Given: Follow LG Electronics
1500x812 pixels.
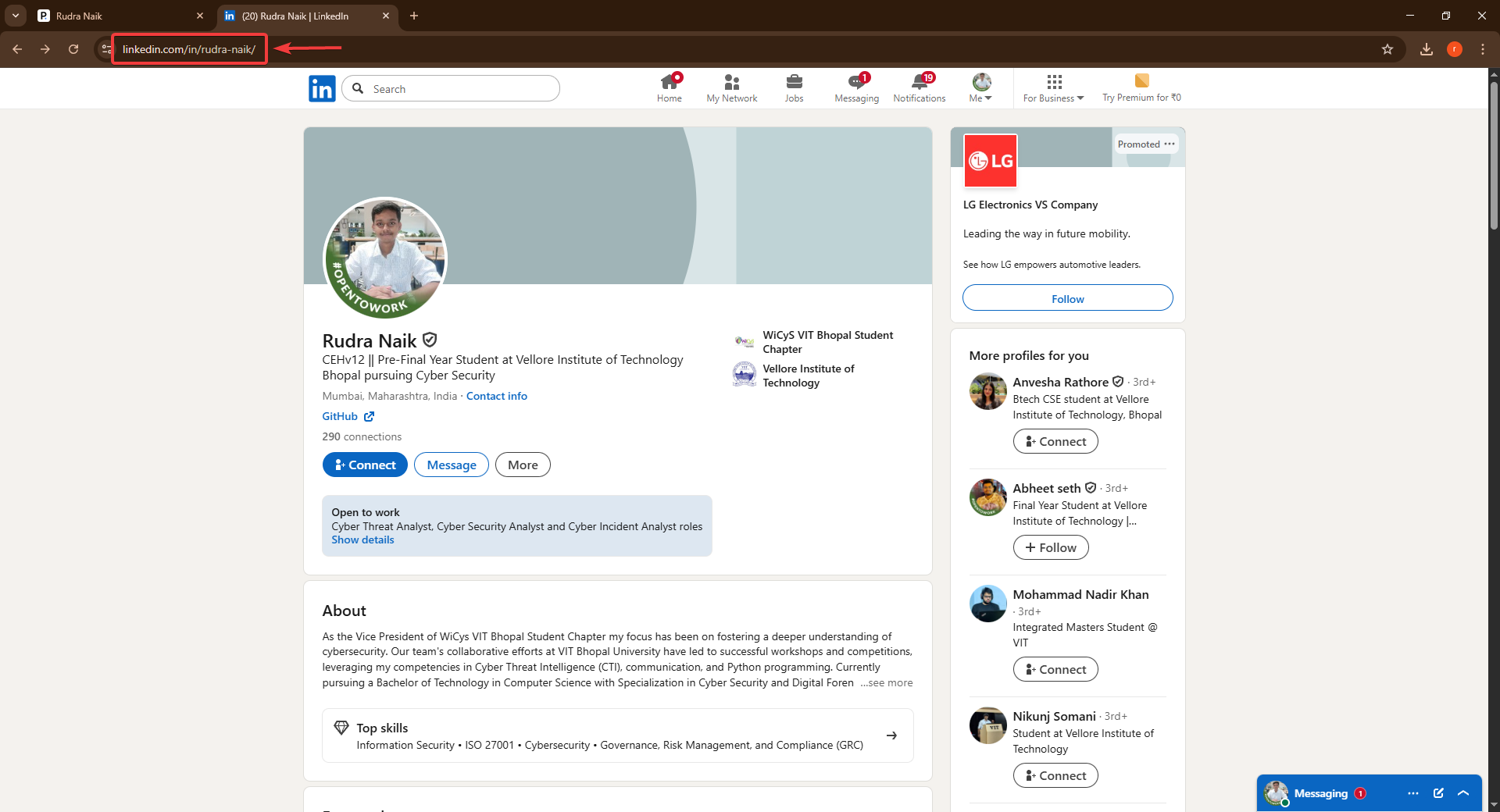Looking at the screenshot, I should point(1067,298).
